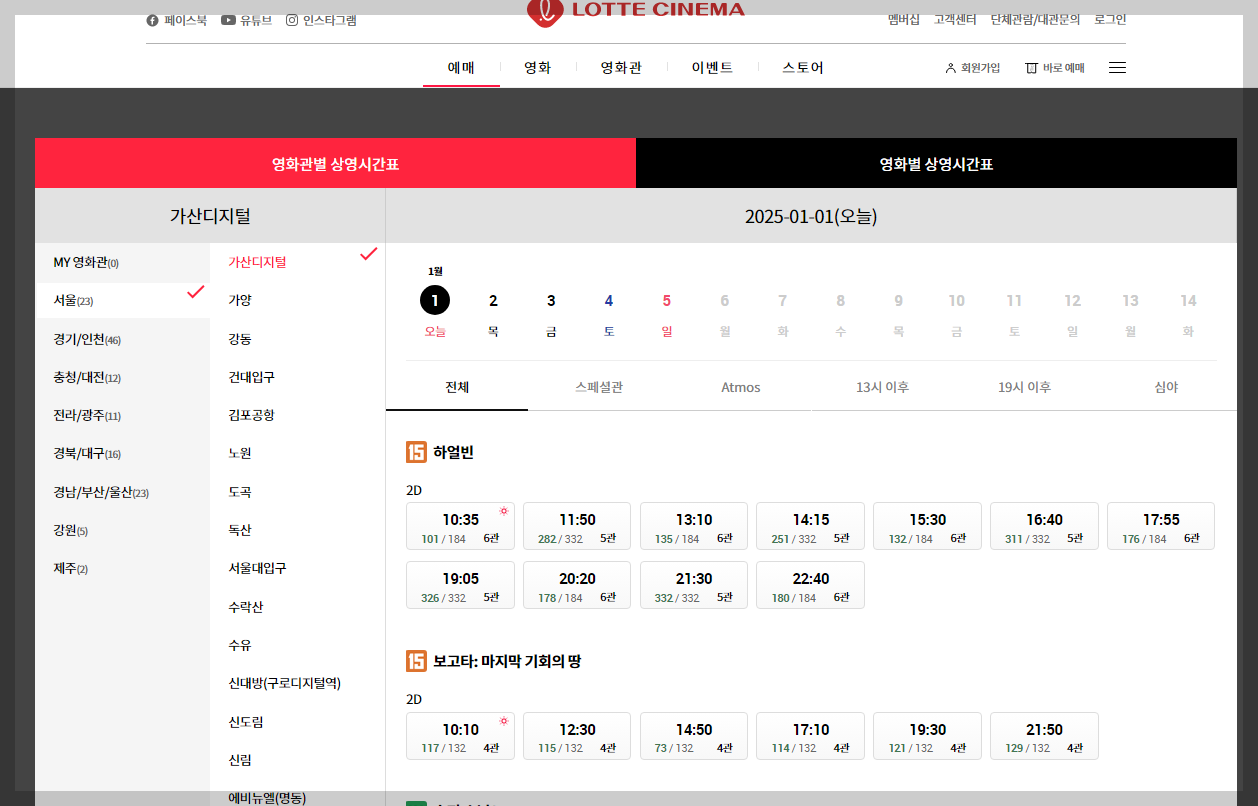The width and height of the screenshot is (1258, 806).
Task: Book 하얼빈 22:40 showtime
Action: [811, 585]
